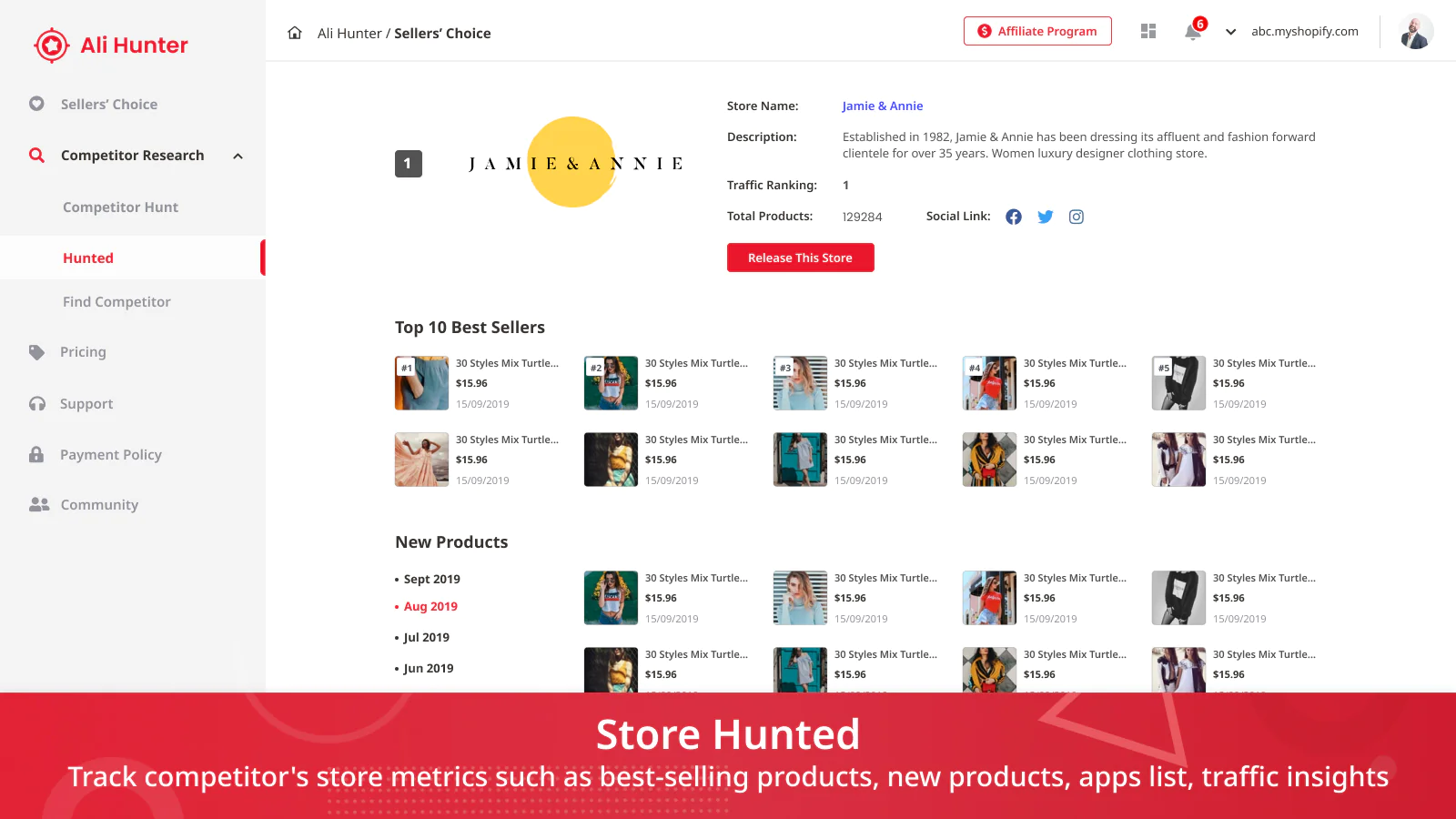Image resolution: width=1456 pixels, height=819 pixels.
Task: Click the Affiliate Program button
Action: (1037, 31)
